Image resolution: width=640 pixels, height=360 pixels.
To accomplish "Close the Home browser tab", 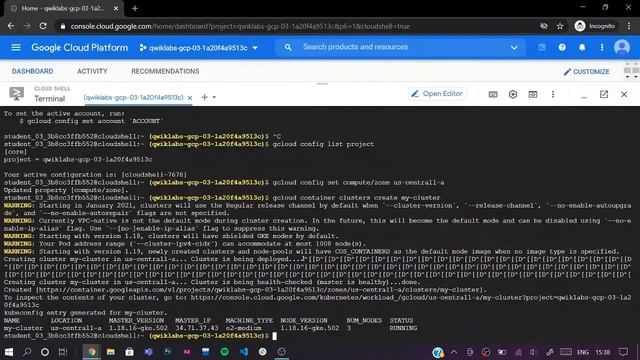I will tap(116, 8).
